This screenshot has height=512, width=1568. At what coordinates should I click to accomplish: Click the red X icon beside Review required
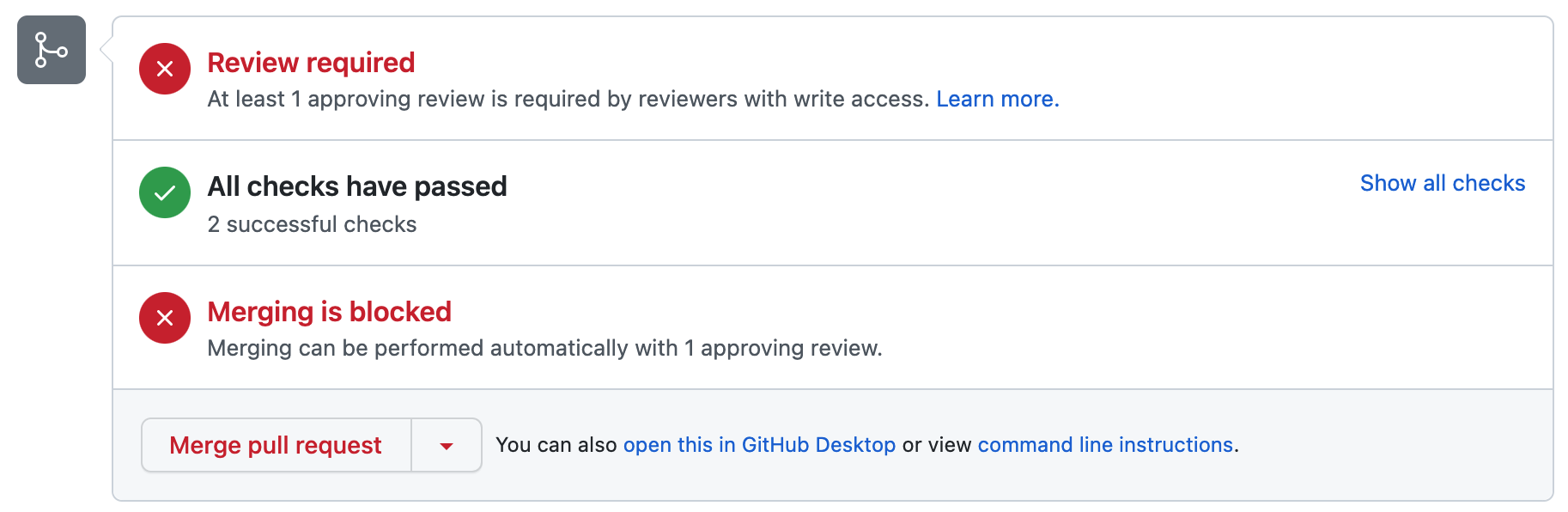click(x=165, y=69)
